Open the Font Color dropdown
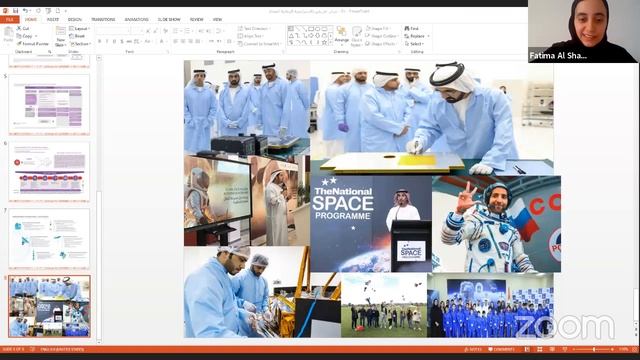This screenshot has height=360, width=640. click(x=163, y=41)
